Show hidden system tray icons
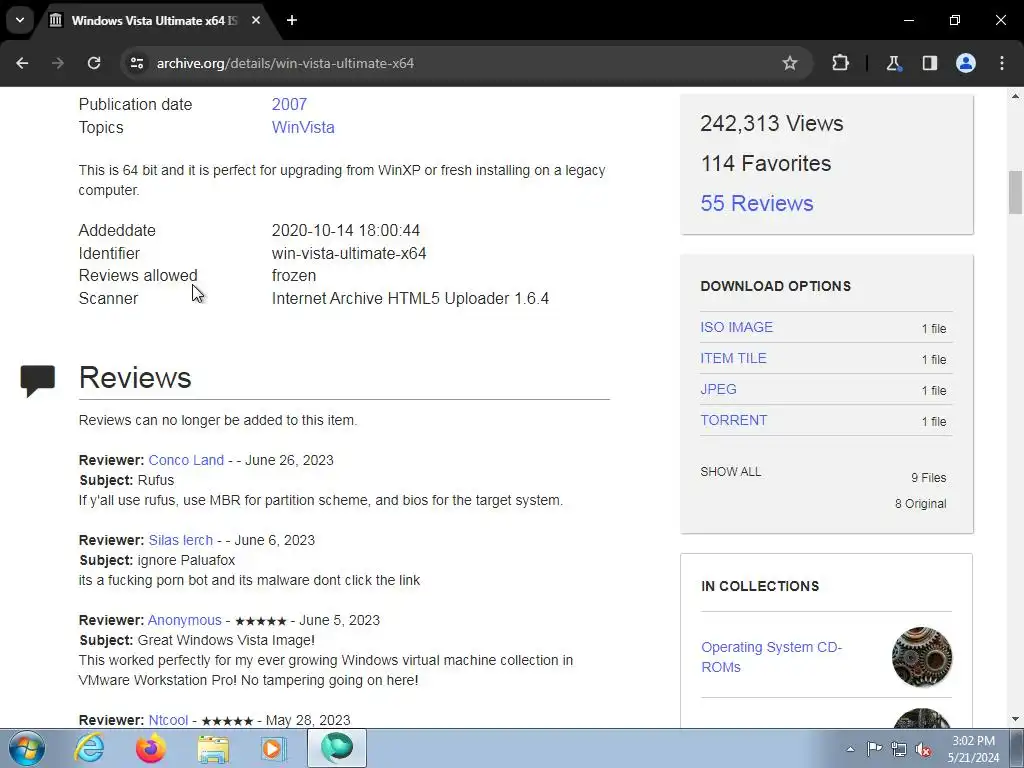Viewport: 1024px width, 768px height. click(850, 749)
